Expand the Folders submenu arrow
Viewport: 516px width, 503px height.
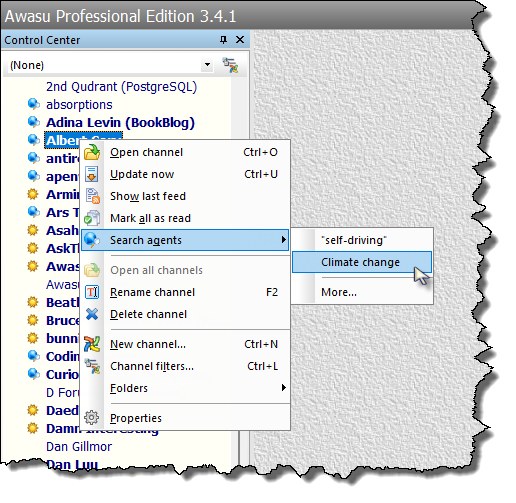pos(283,388)
